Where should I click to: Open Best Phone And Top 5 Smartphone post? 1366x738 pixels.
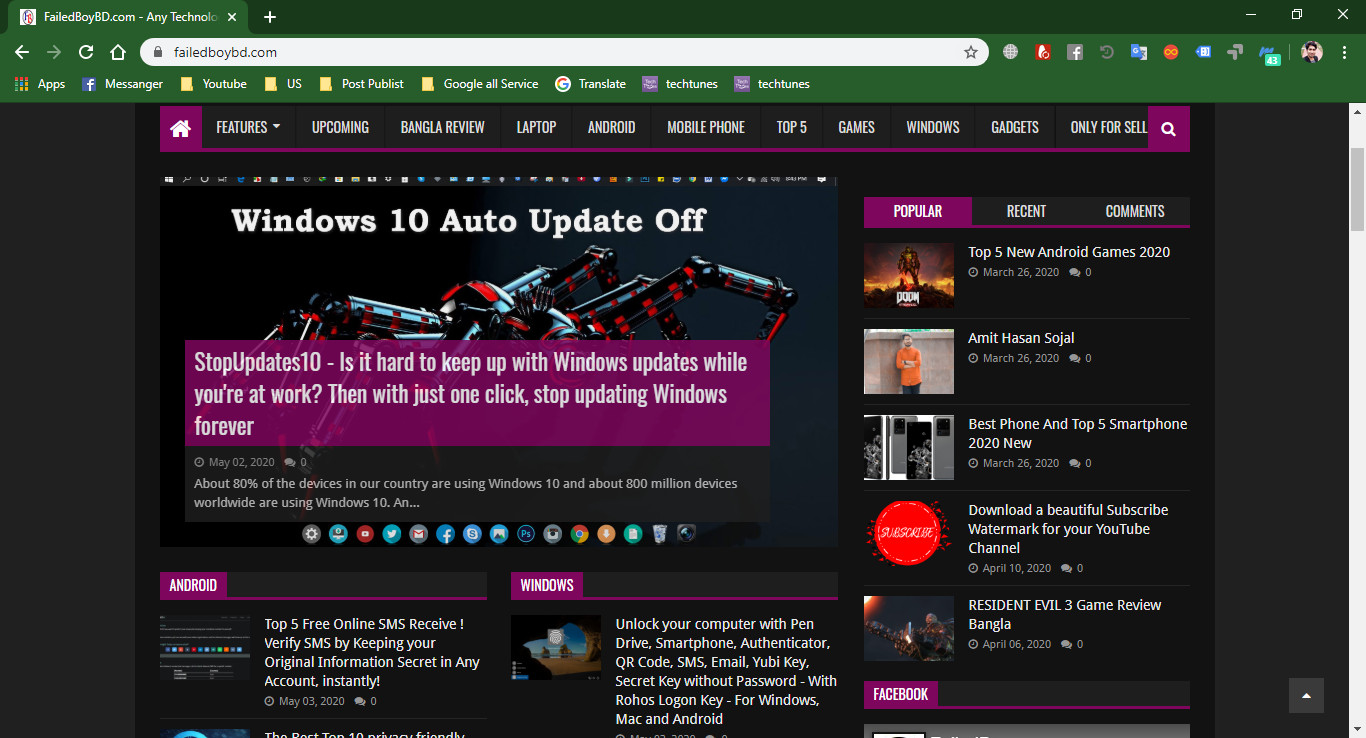pos(1077,433)
